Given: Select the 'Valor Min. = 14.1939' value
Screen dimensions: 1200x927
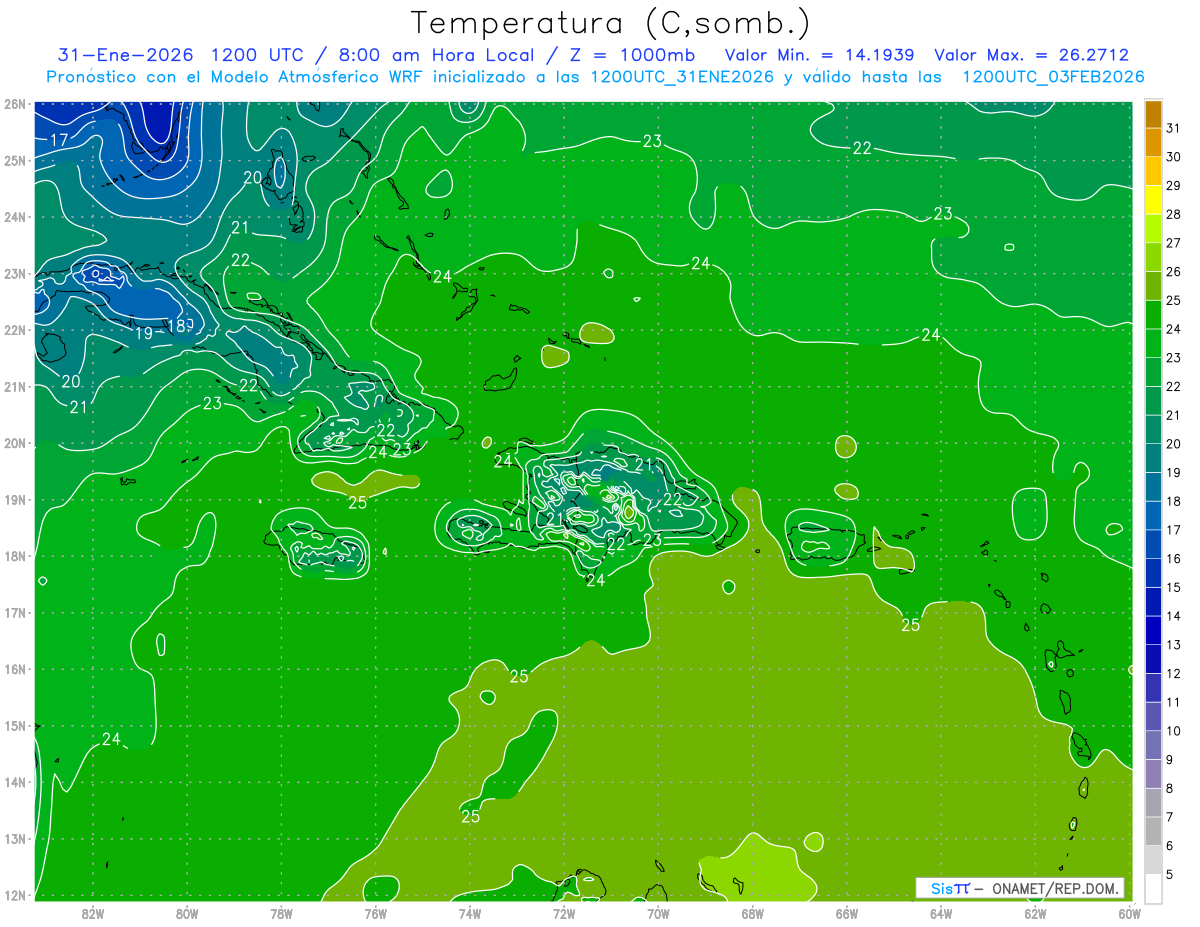Looking at the screenshot, I should (x=819, y=55).
